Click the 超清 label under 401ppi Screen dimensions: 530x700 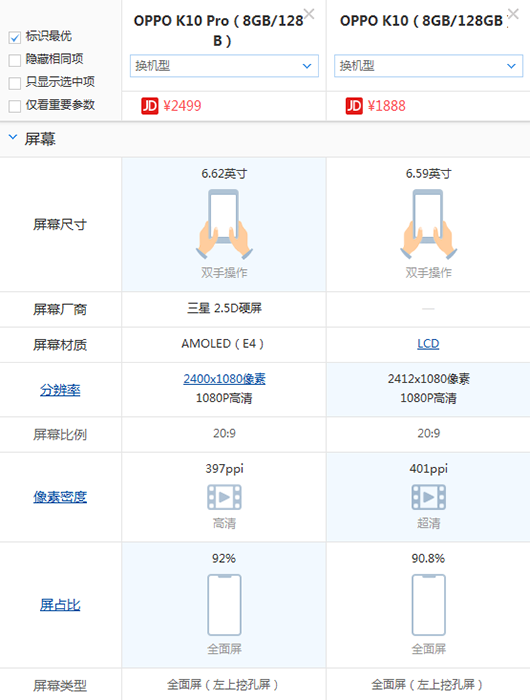tap(428, 523)
